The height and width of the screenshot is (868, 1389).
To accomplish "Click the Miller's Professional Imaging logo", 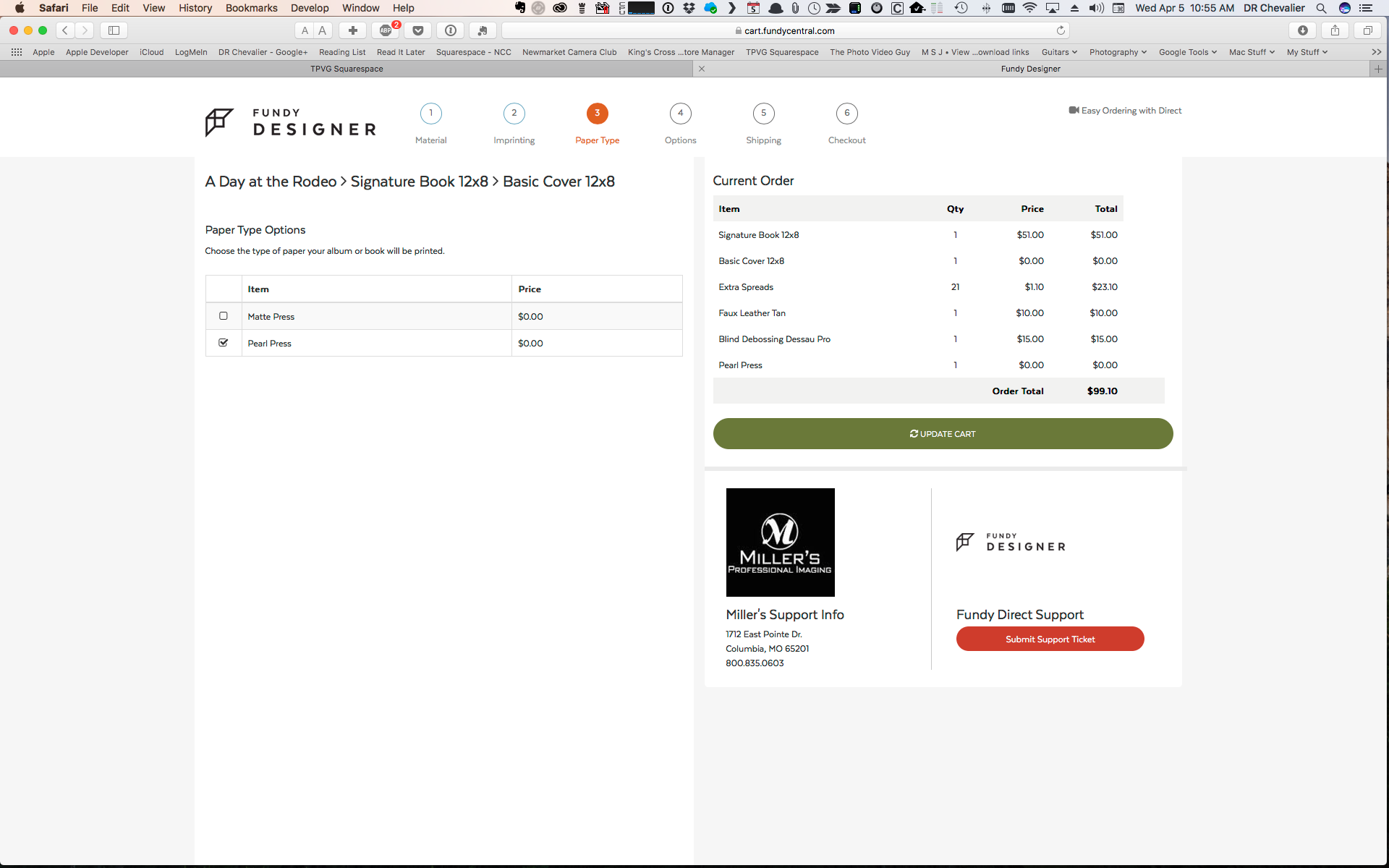I will pyautogui.click(x=780, y=542).
